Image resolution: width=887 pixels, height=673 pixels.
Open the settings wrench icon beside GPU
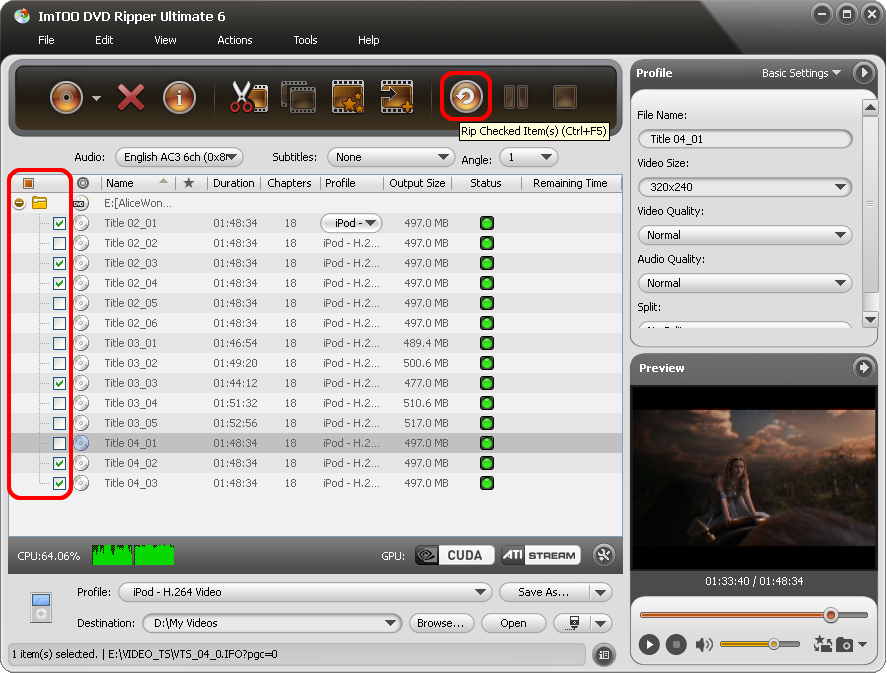click(604, 555)
